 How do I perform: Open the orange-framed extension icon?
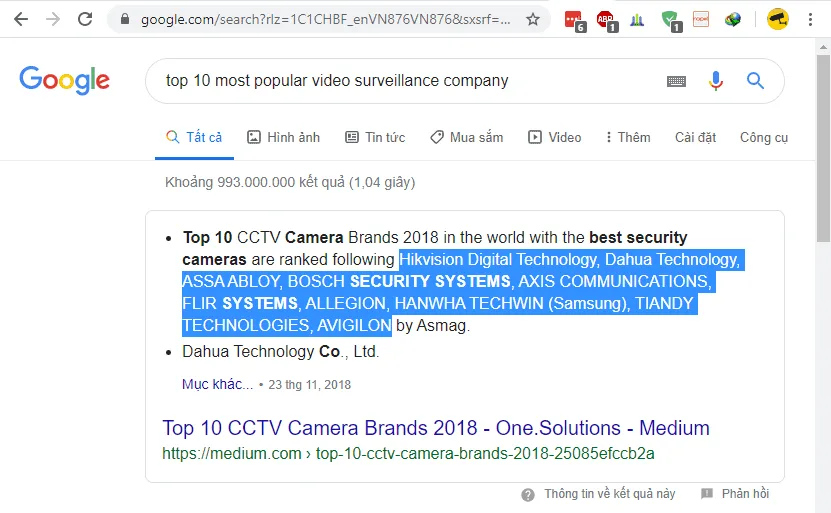click(701, 20)
